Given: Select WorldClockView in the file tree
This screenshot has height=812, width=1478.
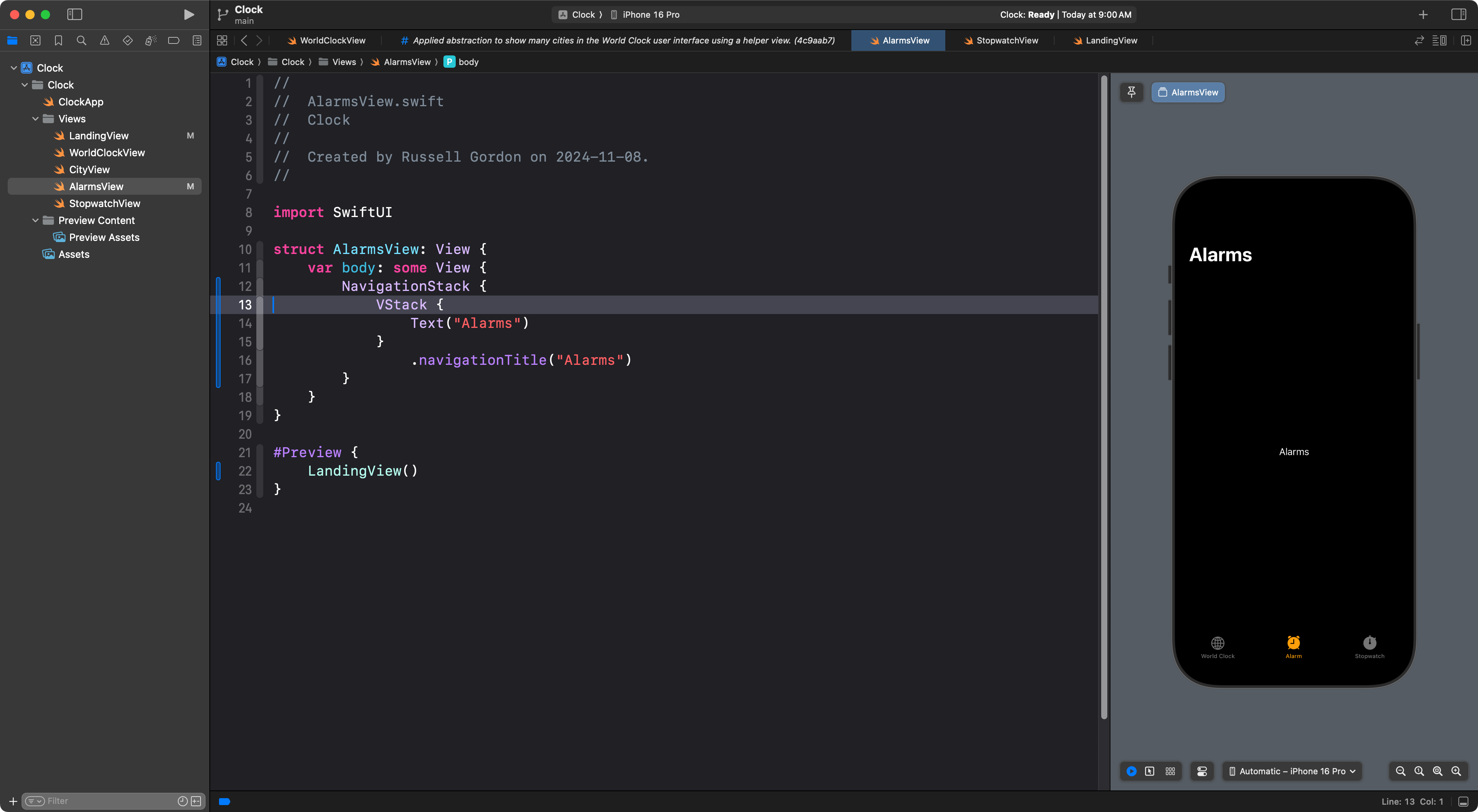Looking at the screenshot, I should (107, 153).
